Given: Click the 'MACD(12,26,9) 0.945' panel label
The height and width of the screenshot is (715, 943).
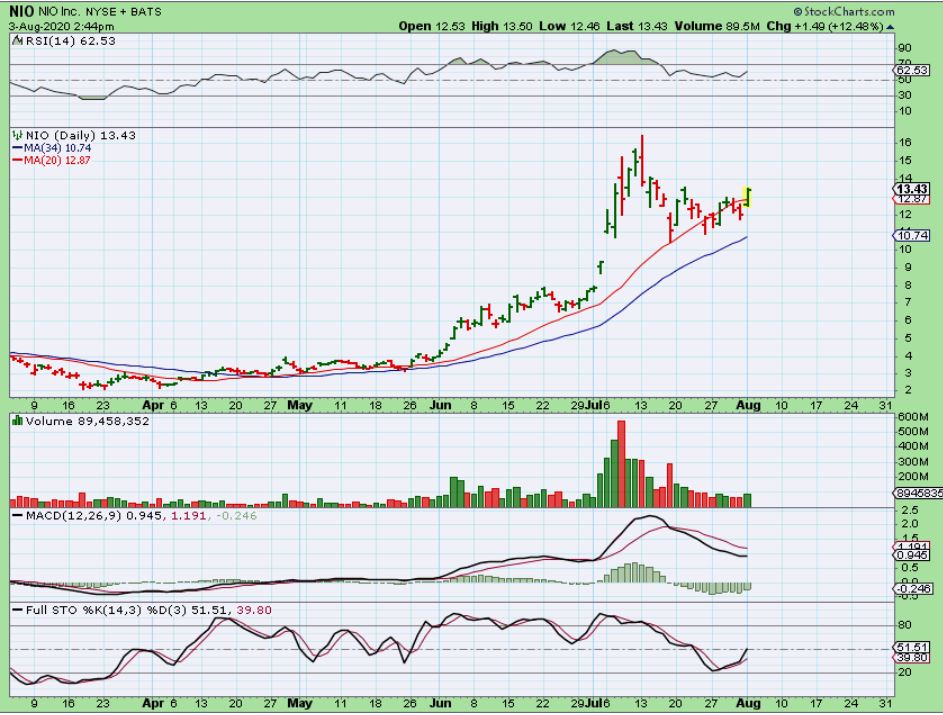Looking at the screenshot, I should [x=94, y=516].
